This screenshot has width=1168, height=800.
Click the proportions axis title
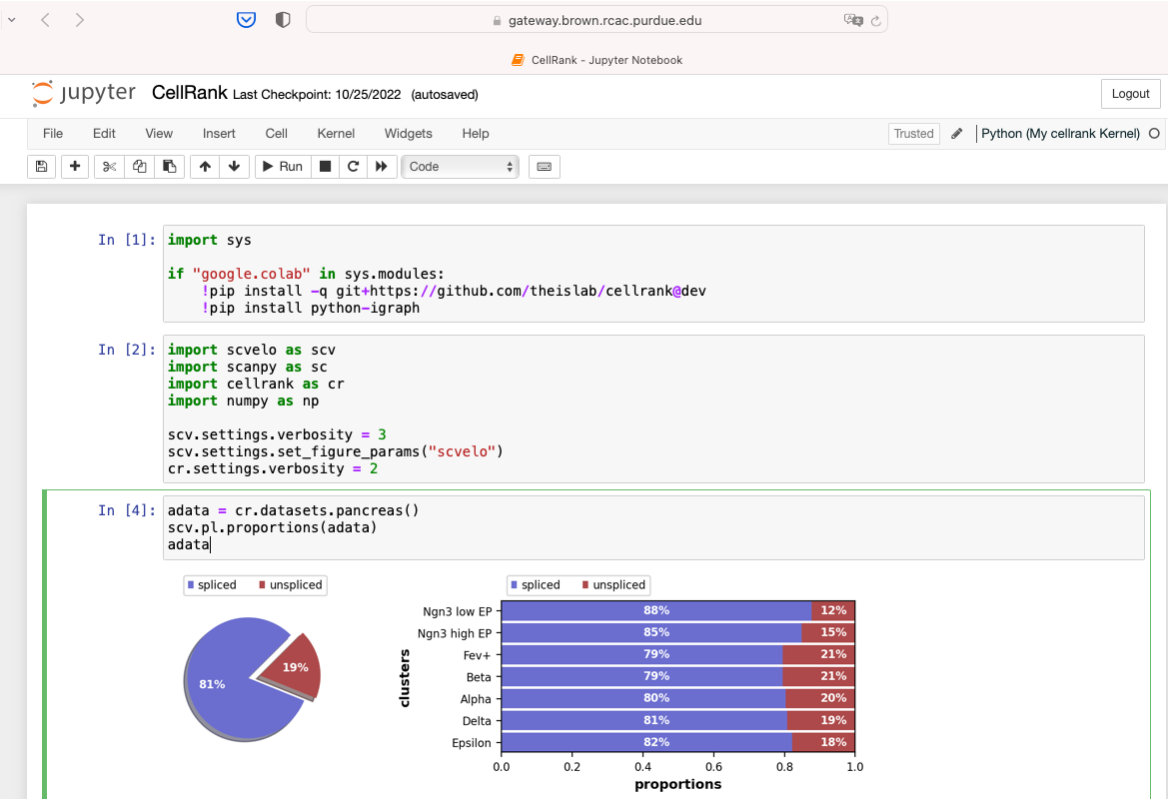(678, 784)
